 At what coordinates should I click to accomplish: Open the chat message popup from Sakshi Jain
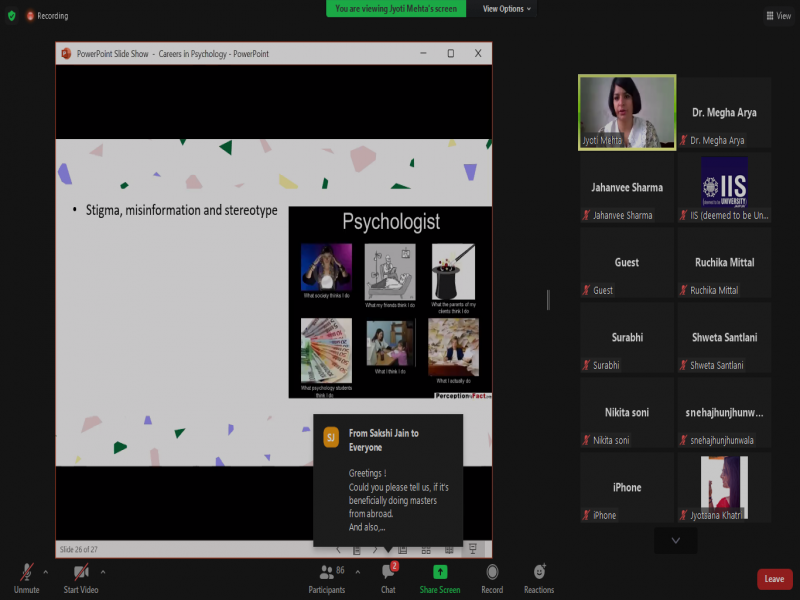(388, 480)
